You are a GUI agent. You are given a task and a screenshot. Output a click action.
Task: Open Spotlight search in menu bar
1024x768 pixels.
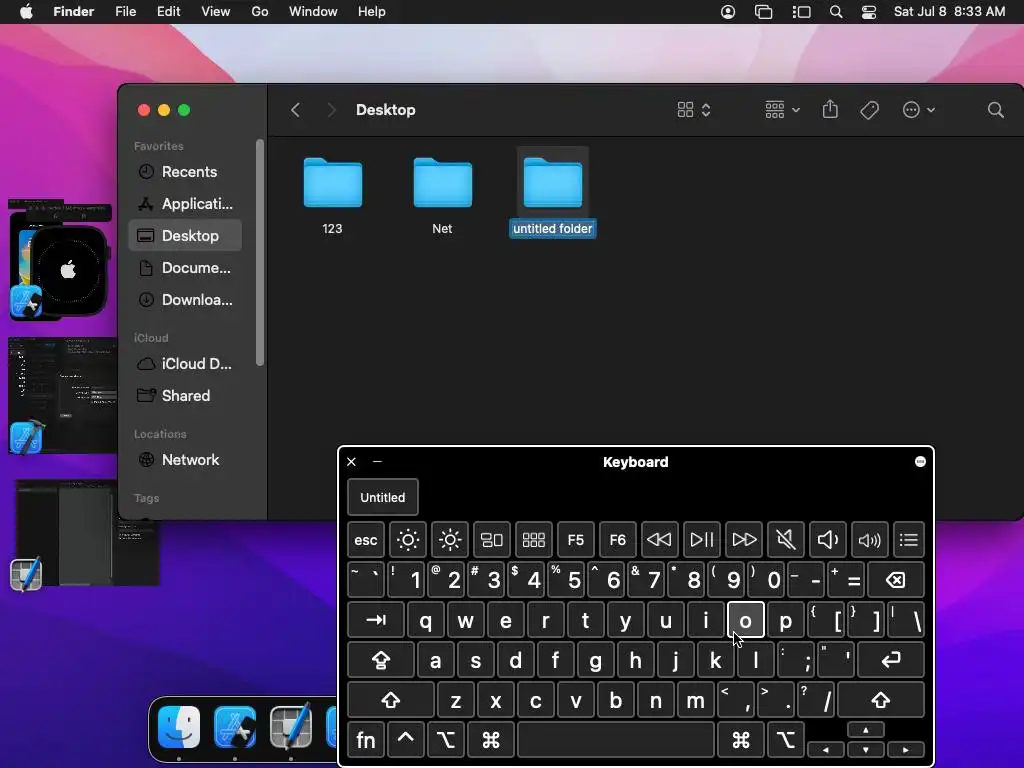[x=836, y=12]
